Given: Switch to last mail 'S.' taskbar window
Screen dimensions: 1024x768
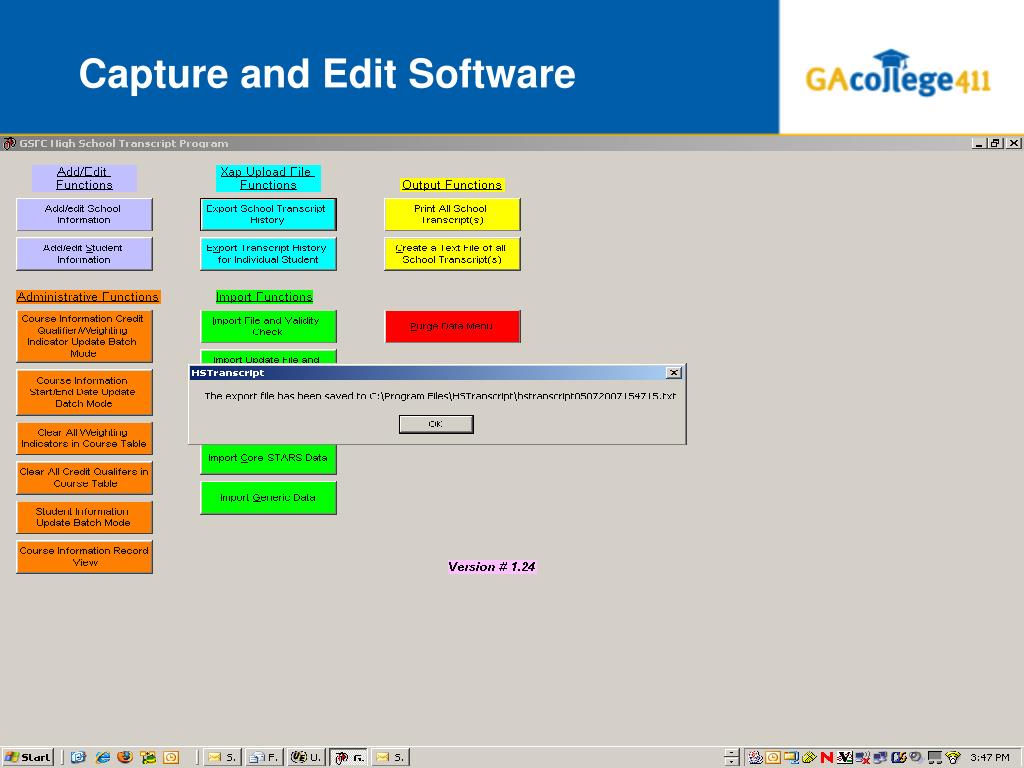Looking at the screenshot, I should point(391,757).
